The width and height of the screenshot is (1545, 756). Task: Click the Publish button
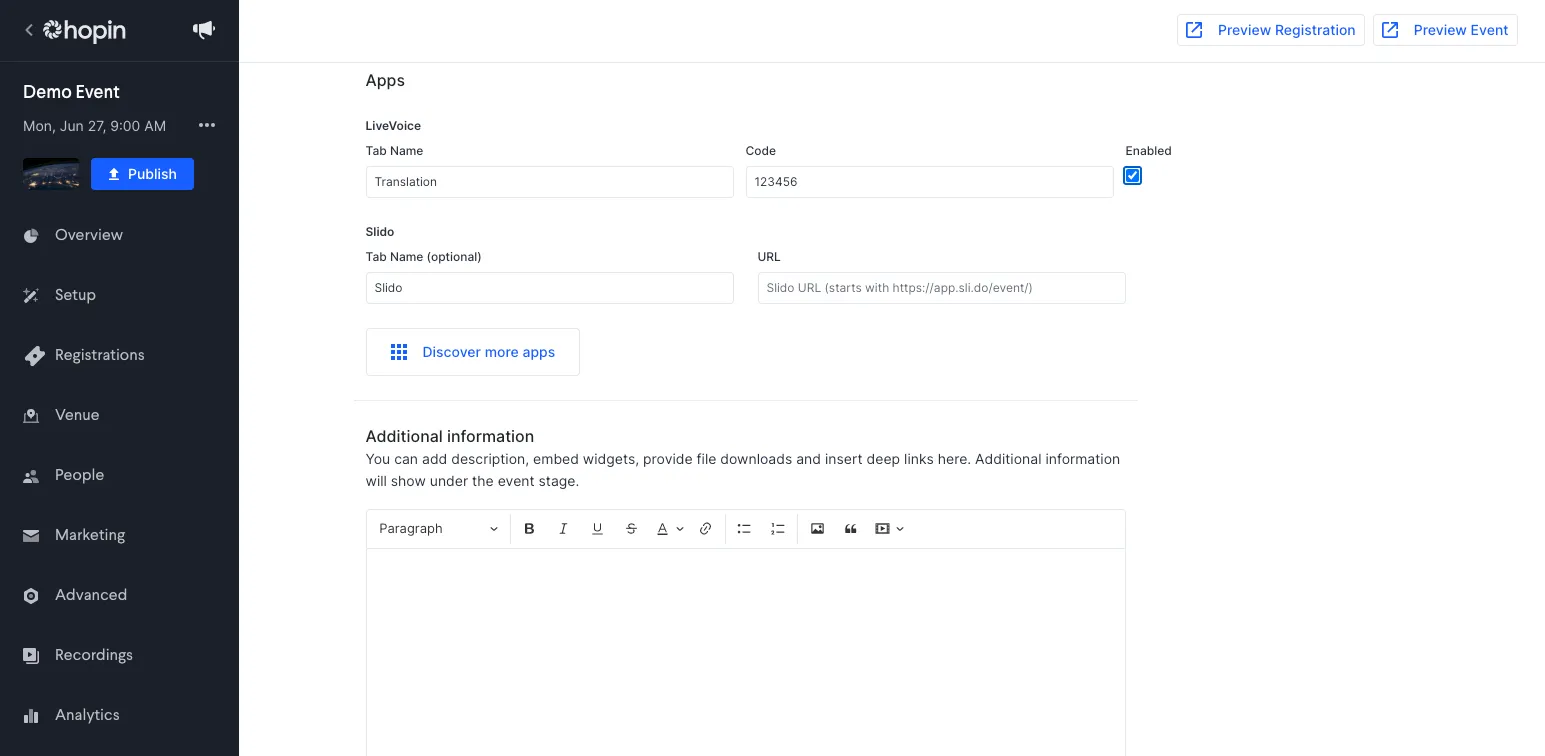click(142, 174)
